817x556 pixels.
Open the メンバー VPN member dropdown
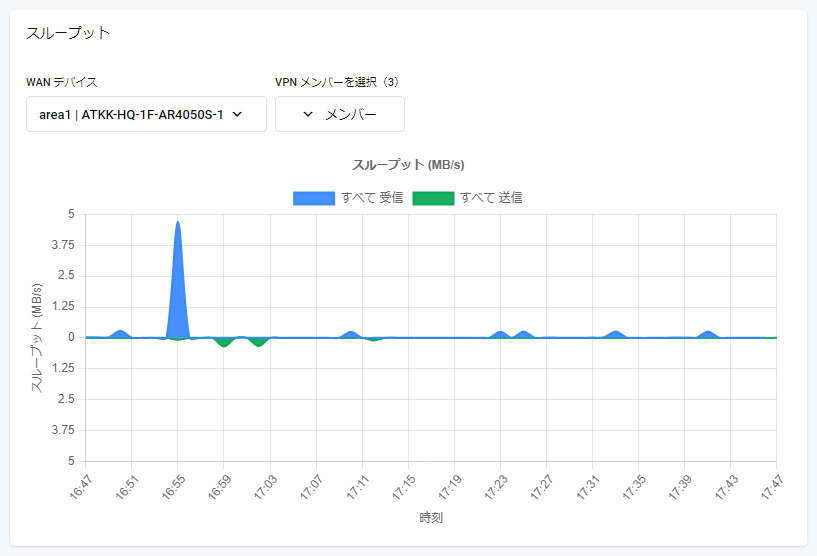[x=340, y=114]
